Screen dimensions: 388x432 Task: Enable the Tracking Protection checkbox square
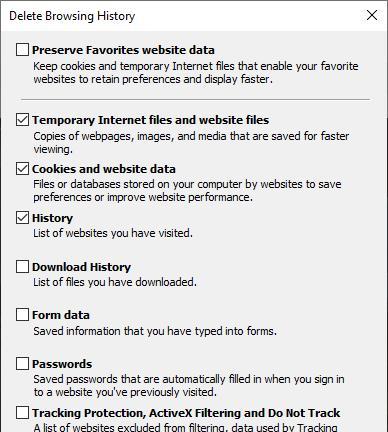pos(22,413)
